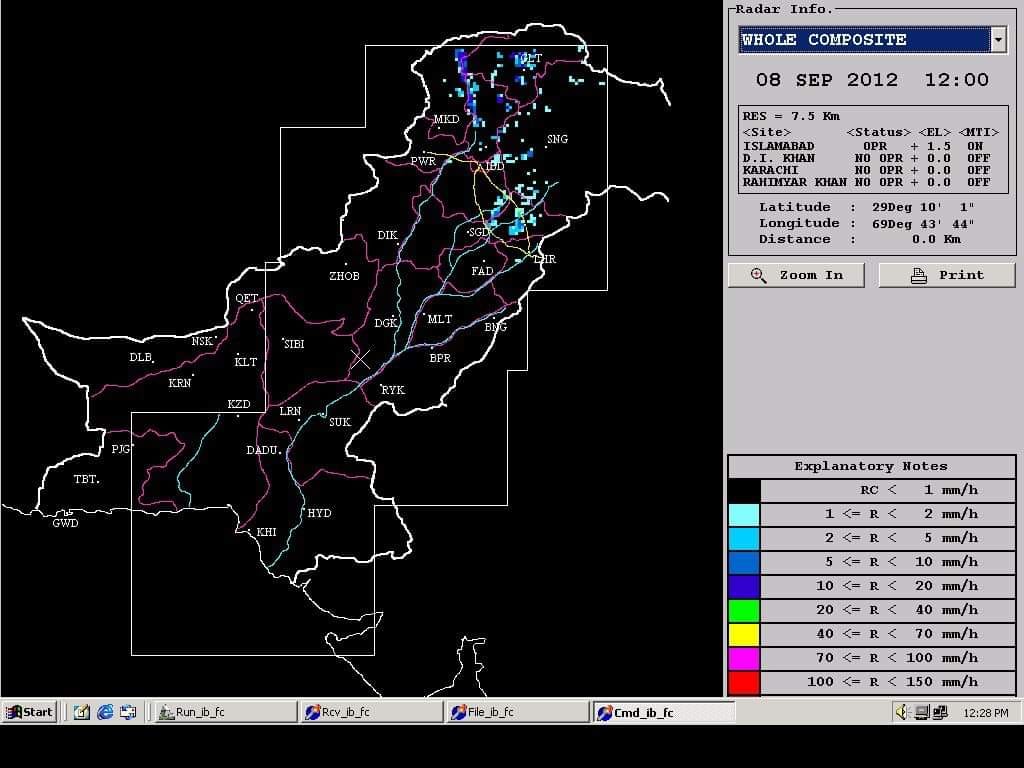Click the volume speaker tray icon

click(903, 712)
